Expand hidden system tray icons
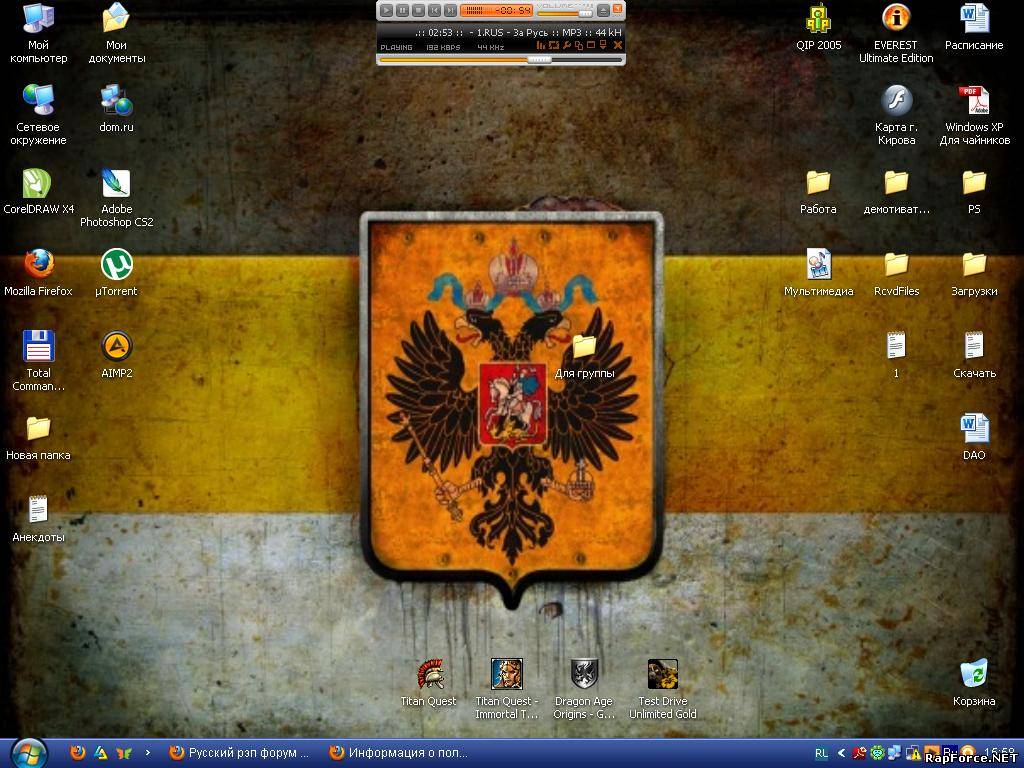The image size is (1024, 768). point(841,753)
